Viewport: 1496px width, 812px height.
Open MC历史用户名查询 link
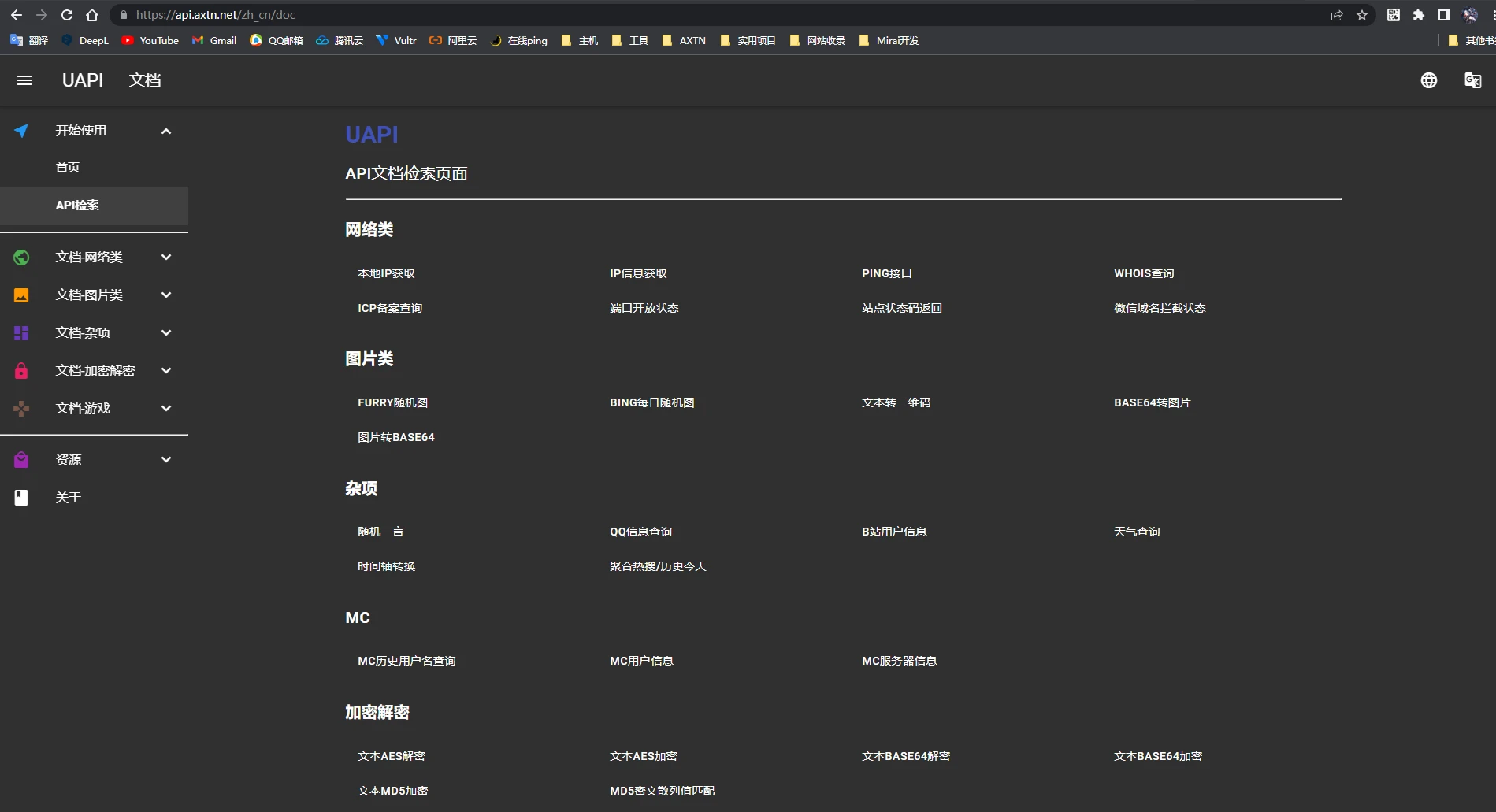[x=407, y=661]
